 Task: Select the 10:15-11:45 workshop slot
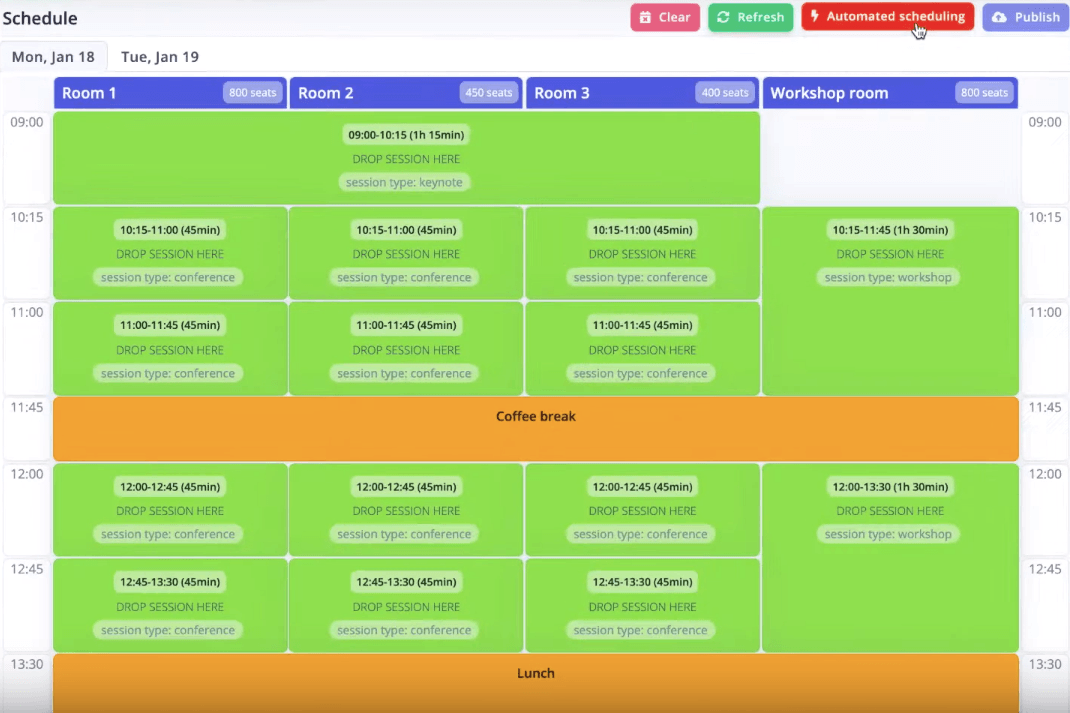(890, 301)
